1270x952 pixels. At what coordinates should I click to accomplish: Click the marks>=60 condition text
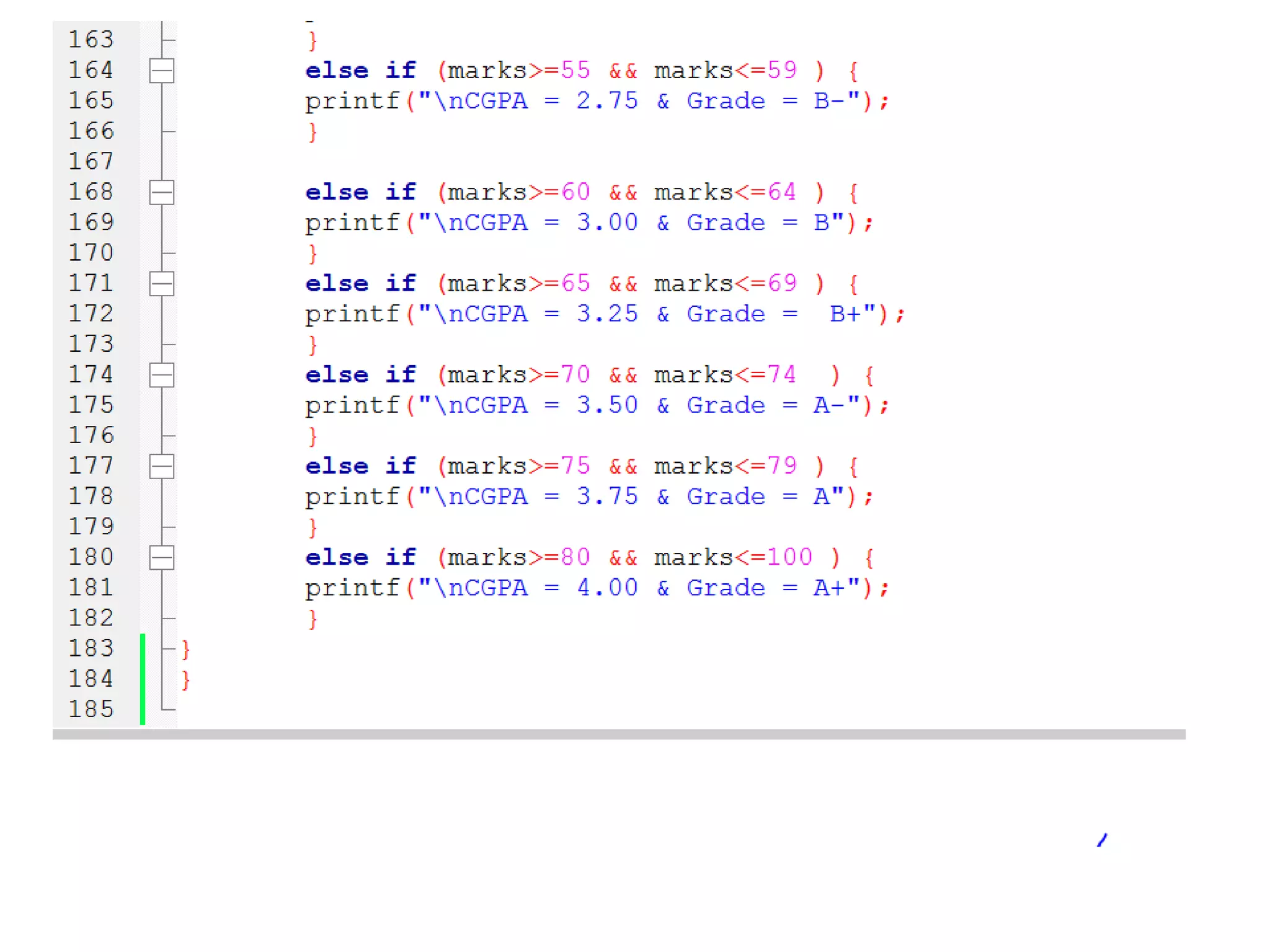[518, 192]
